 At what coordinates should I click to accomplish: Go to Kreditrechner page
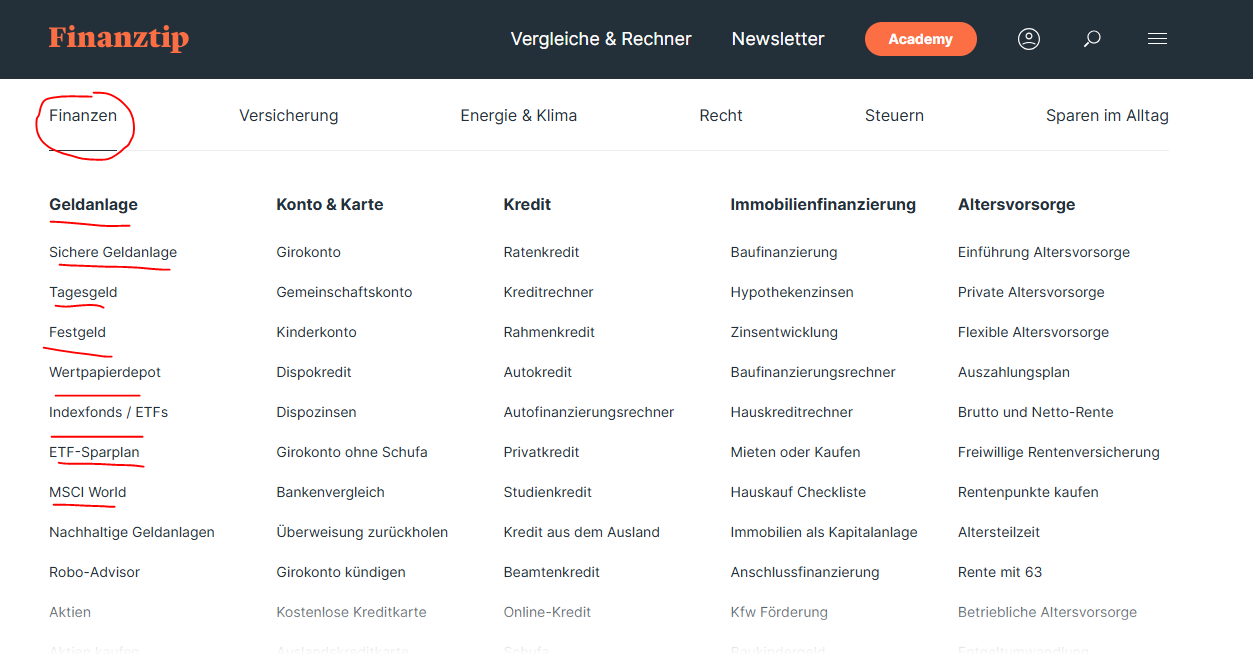pyautogui.click(x=548, y=292)
